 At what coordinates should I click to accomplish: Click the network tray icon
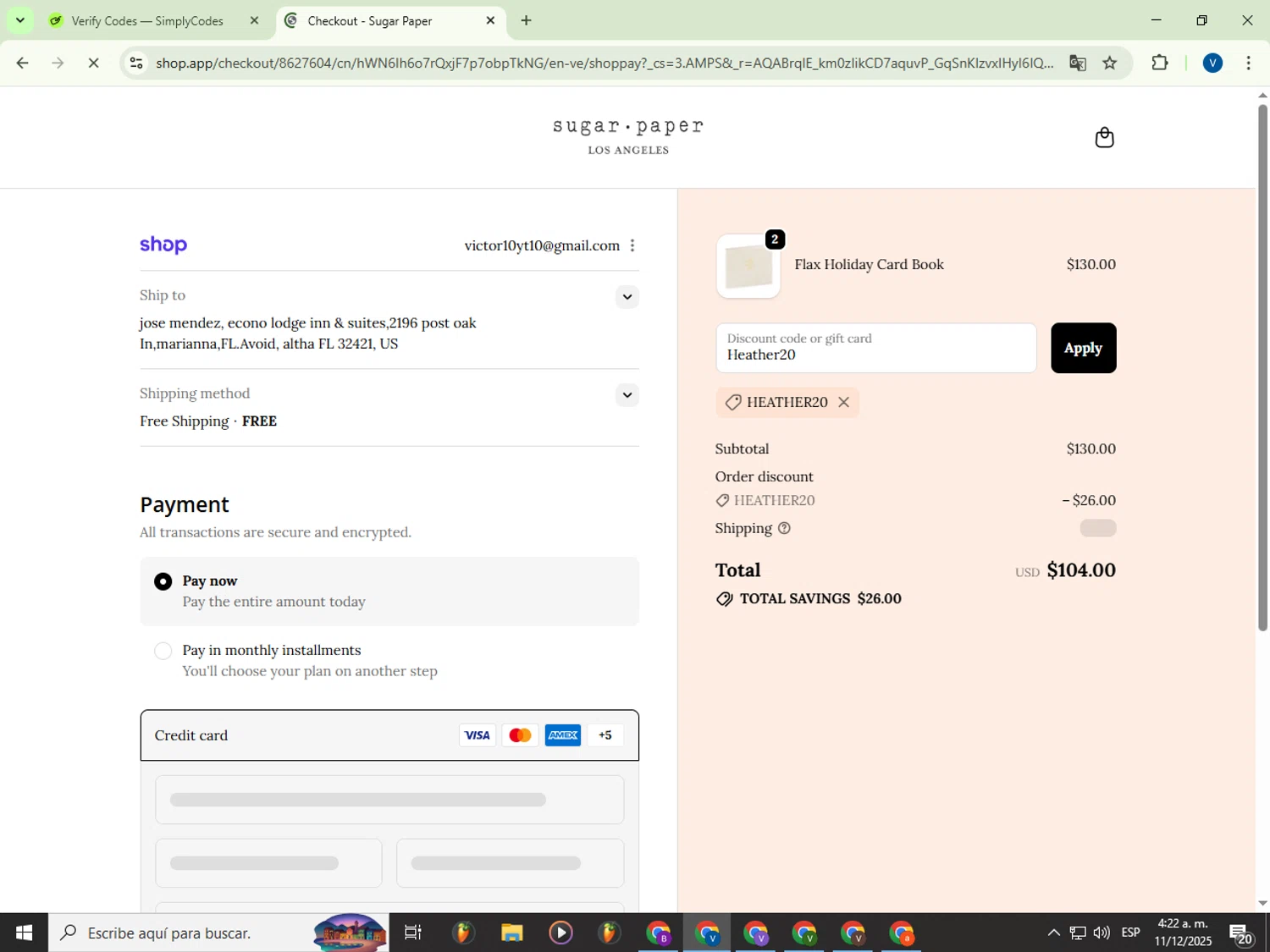1078,933
